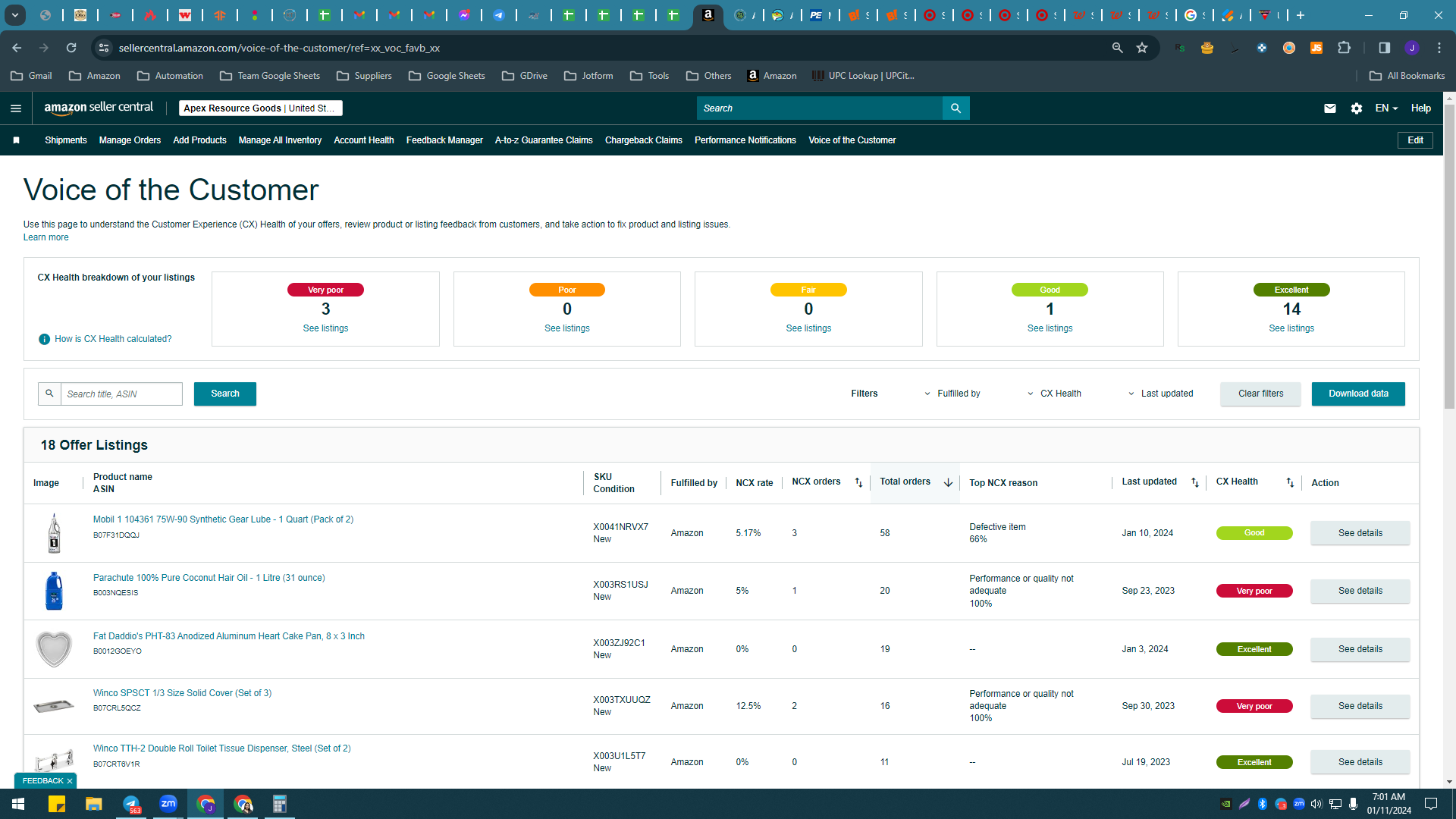Sort by Total orders down arrow

tap(948, 482)
